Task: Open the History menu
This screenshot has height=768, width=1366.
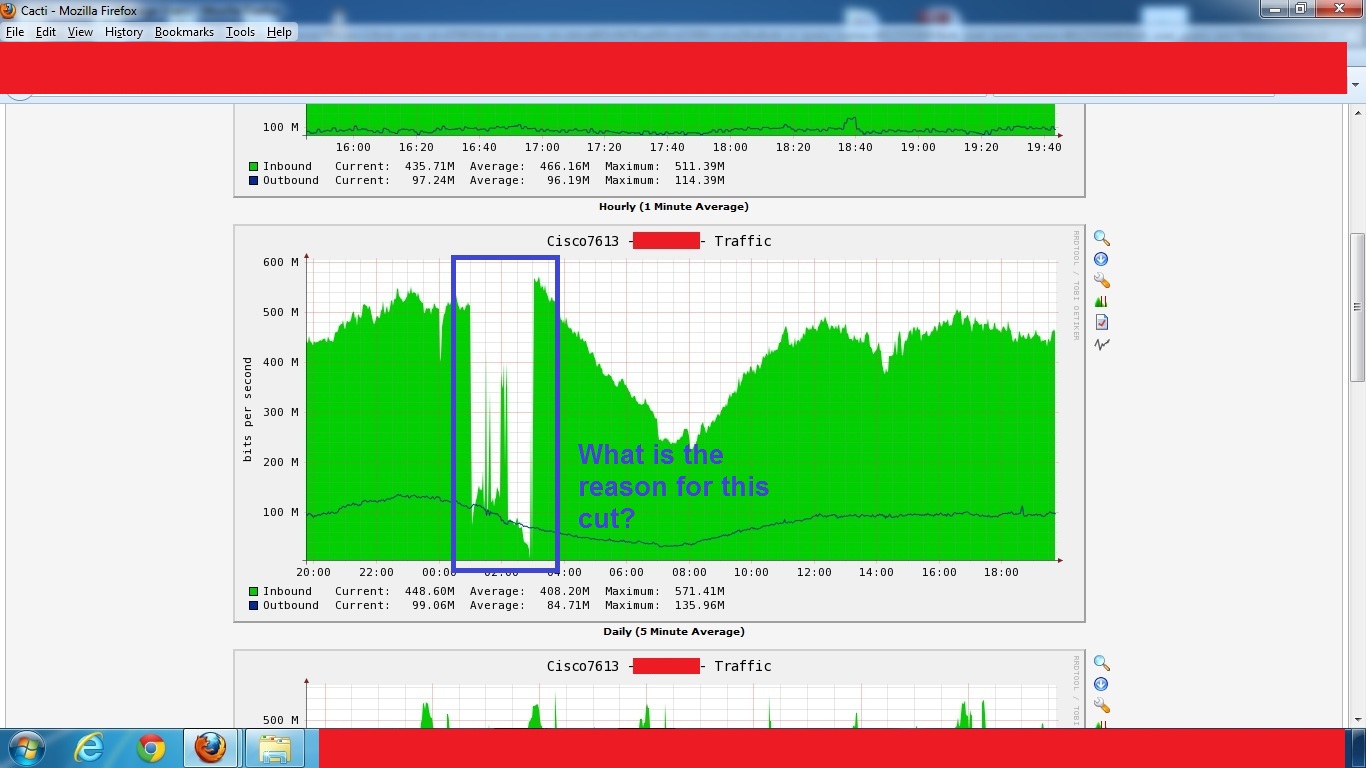Action: (124, 32)
